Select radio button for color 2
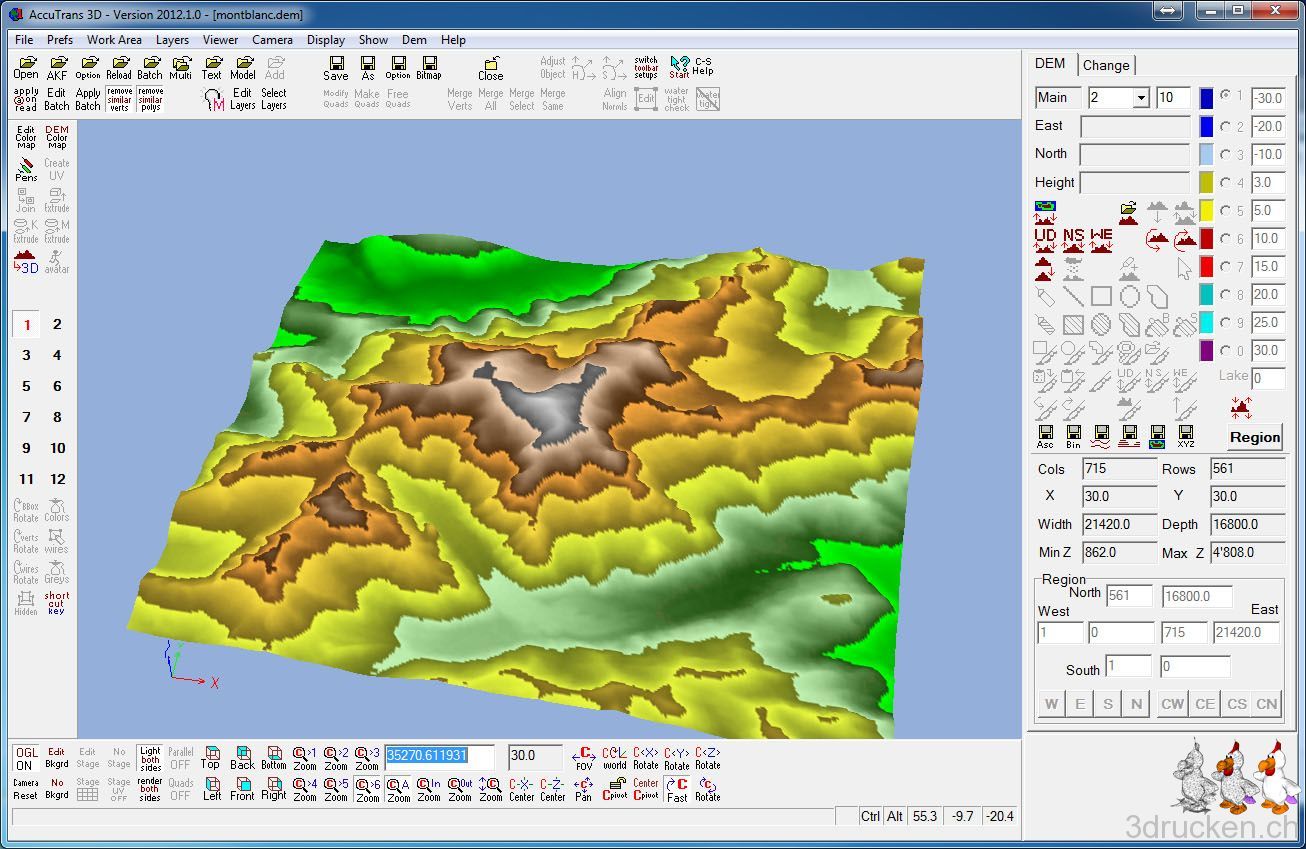1306x849 pixels. click(x=1225, y=127)
